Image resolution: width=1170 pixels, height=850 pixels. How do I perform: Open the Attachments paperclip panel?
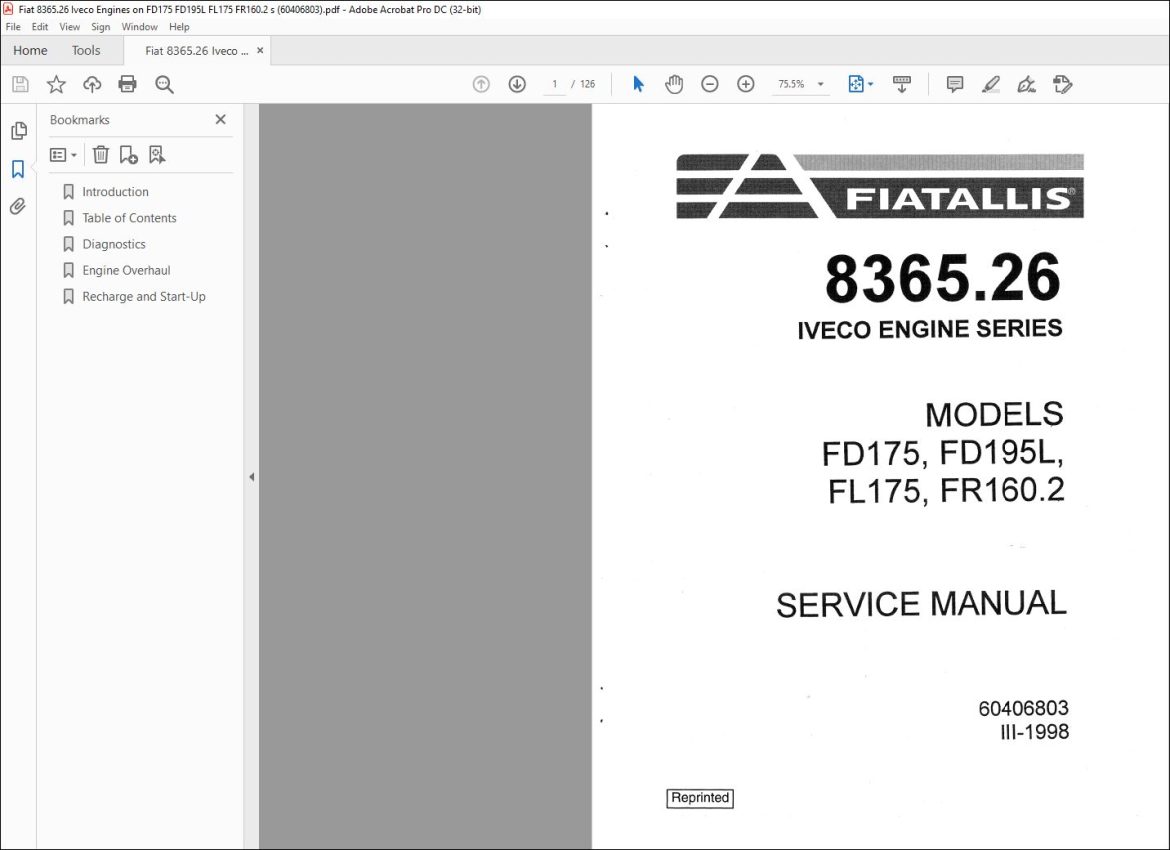pyautogui.click(x=19, y=206)
